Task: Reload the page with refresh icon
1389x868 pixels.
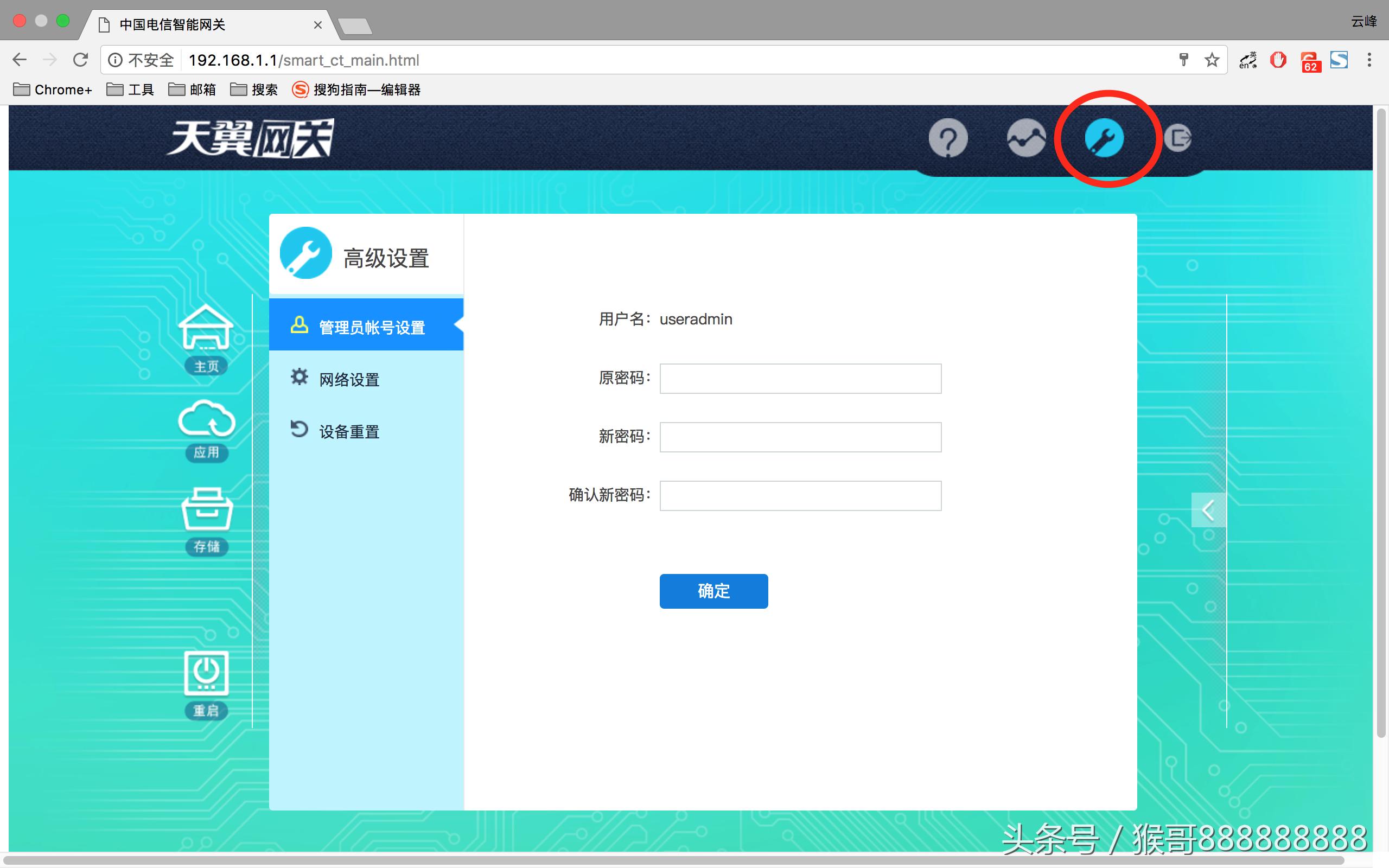Action: point(80,59)
